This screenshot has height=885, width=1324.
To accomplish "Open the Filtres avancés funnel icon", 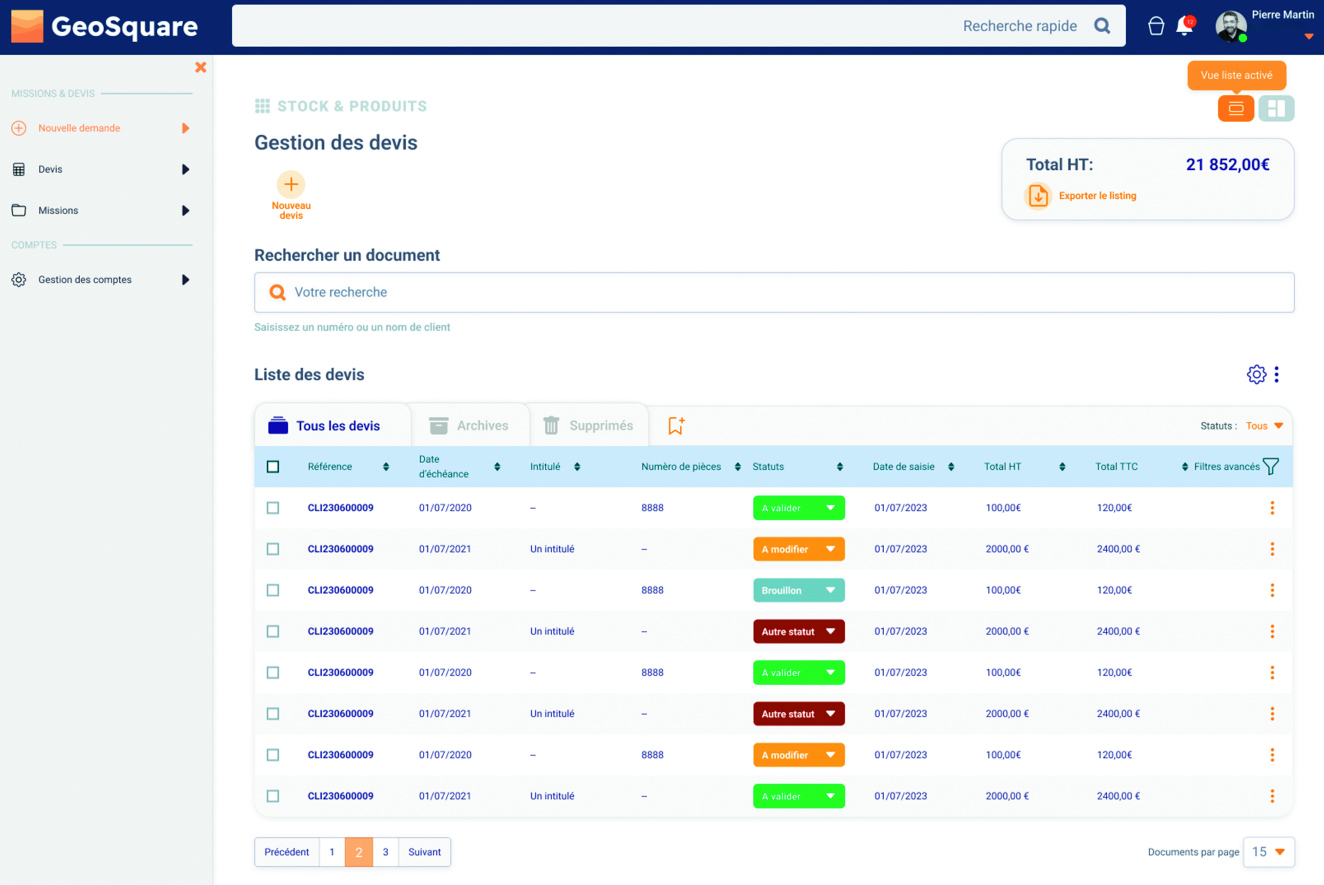I will 1271,466.
